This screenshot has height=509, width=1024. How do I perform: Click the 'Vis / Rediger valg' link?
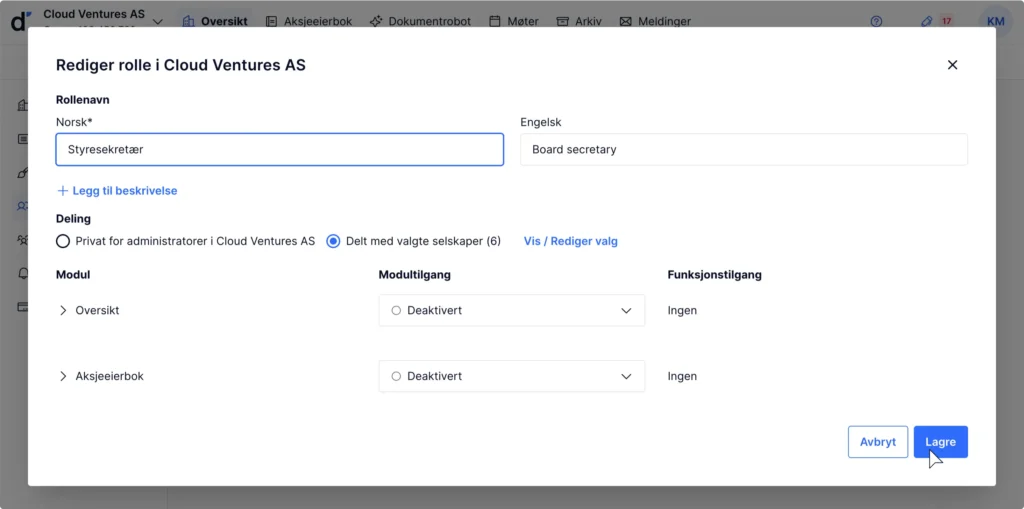click(x=570, y=241)
